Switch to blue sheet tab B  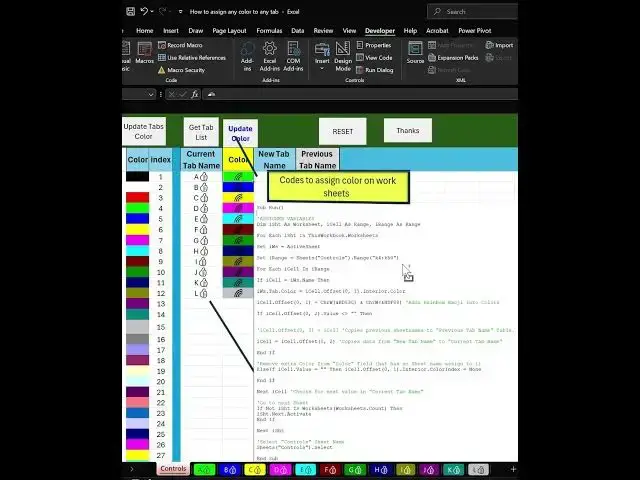tap(230, 470)
